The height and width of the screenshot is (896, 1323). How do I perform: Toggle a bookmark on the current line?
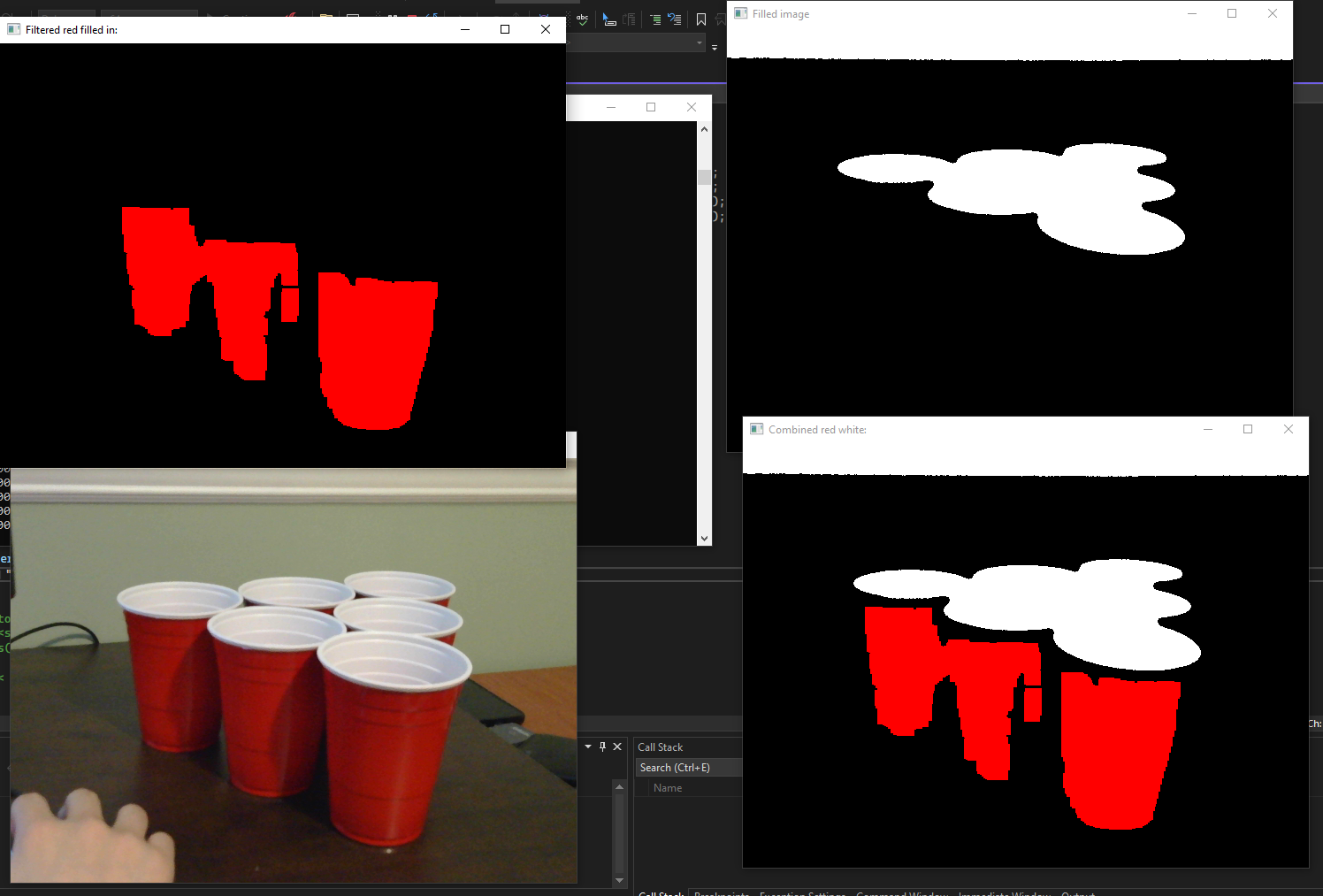701,19
